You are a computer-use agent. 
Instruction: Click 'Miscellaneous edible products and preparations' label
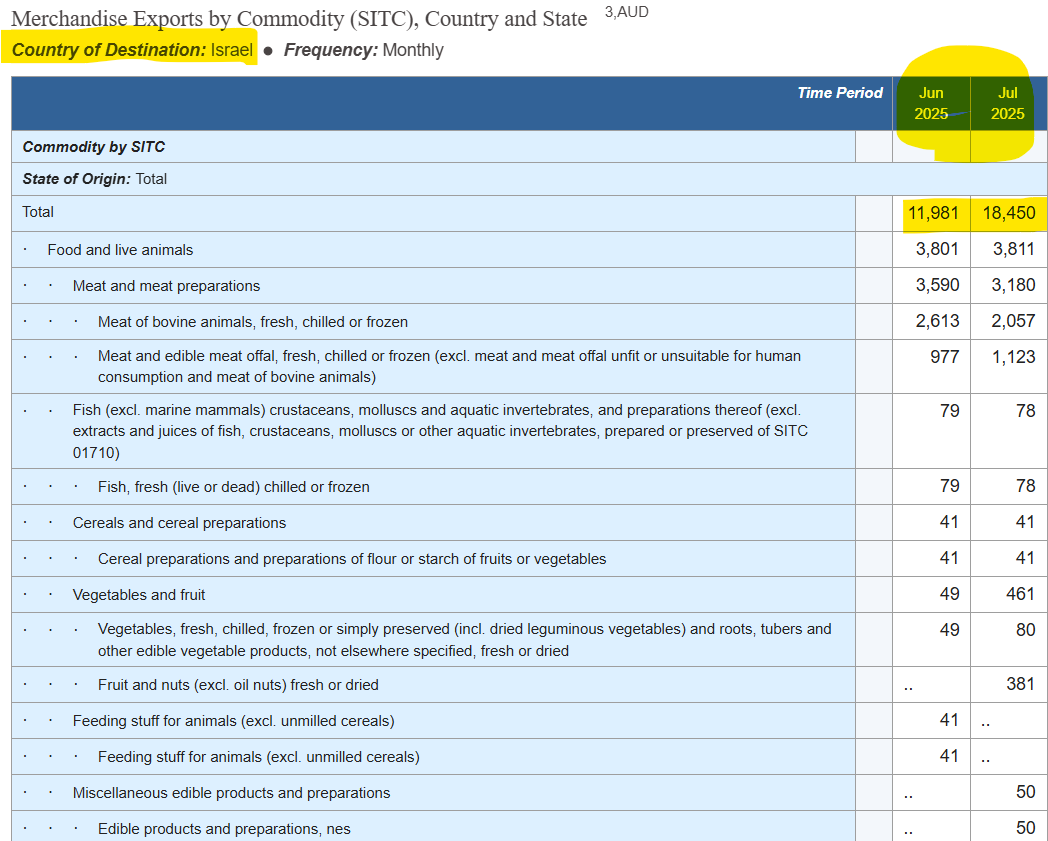pos(231,794)
